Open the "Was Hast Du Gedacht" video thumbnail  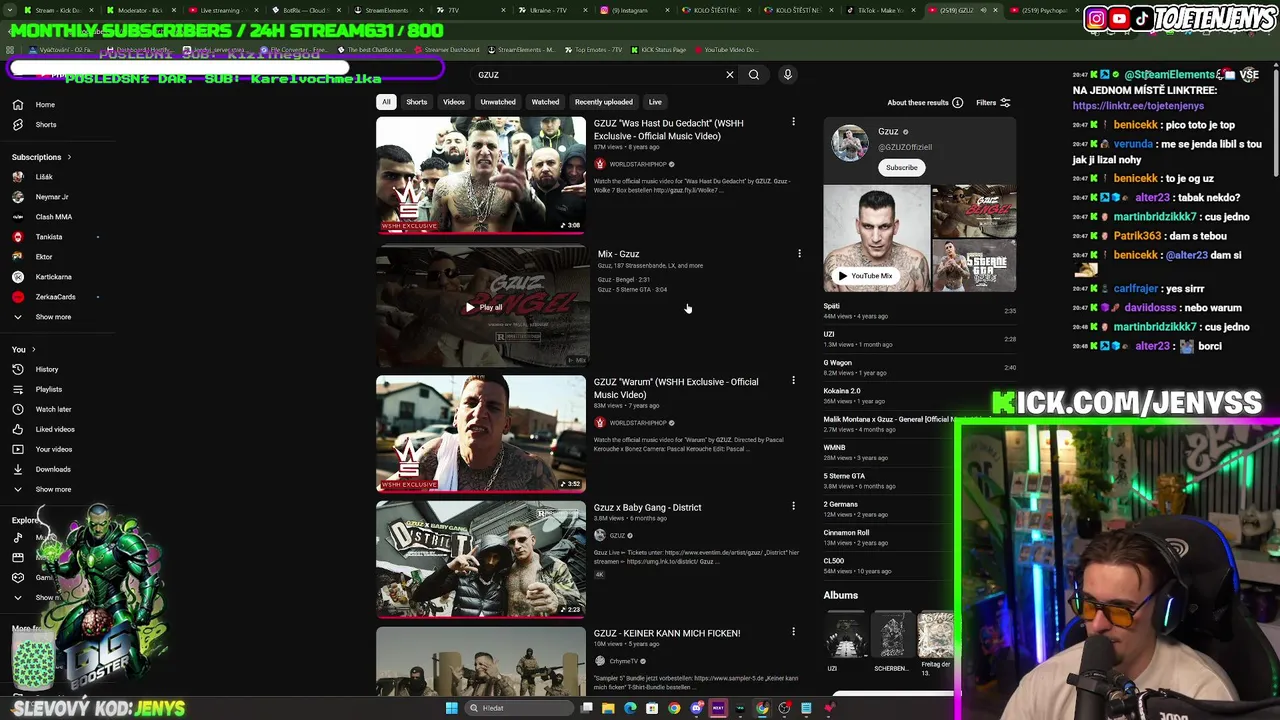pyautogui.click(x=481, y=175)
